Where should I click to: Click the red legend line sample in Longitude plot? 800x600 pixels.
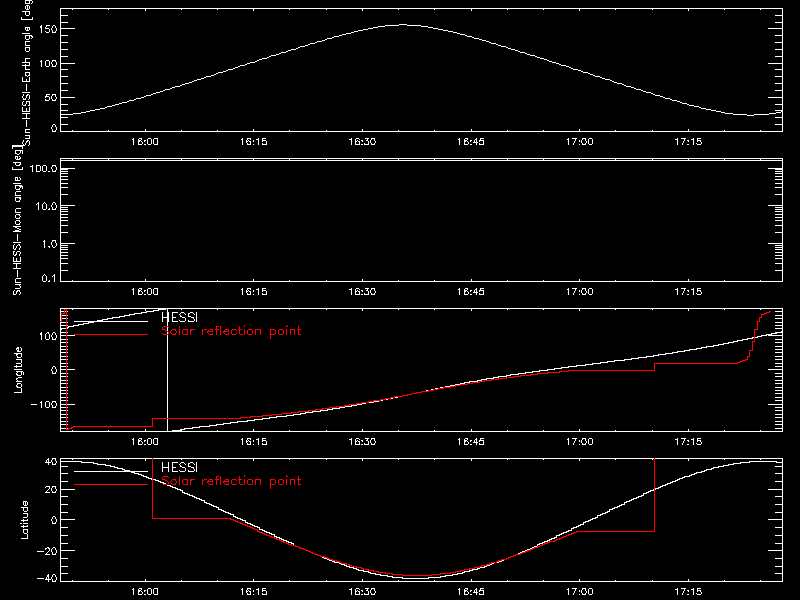tap(111, 335)
